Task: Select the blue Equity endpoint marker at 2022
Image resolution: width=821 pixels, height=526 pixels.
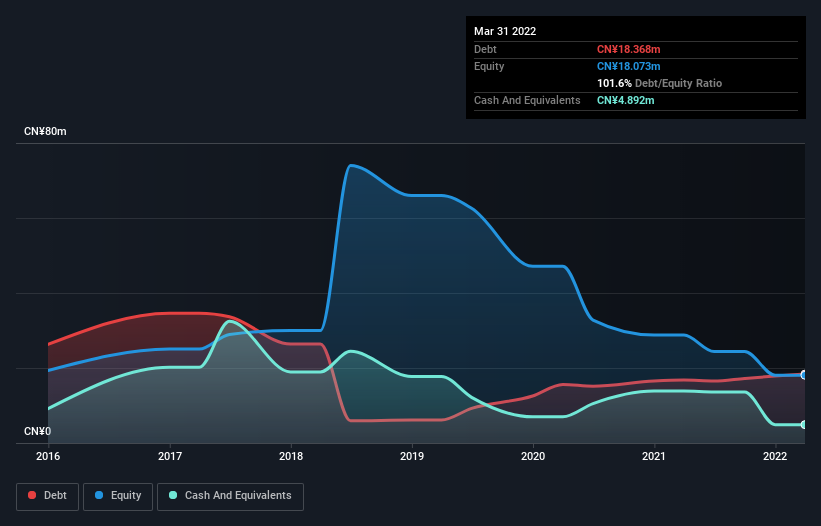Action: [x=804, y=375]
